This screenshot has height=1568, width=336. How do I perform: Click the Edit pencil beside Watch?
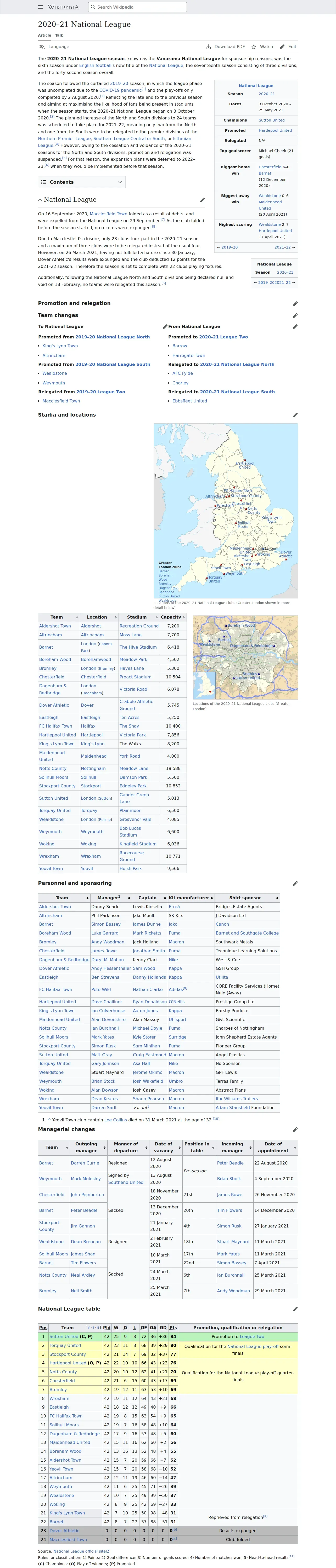pyautogui.click(x=282, y=47)
